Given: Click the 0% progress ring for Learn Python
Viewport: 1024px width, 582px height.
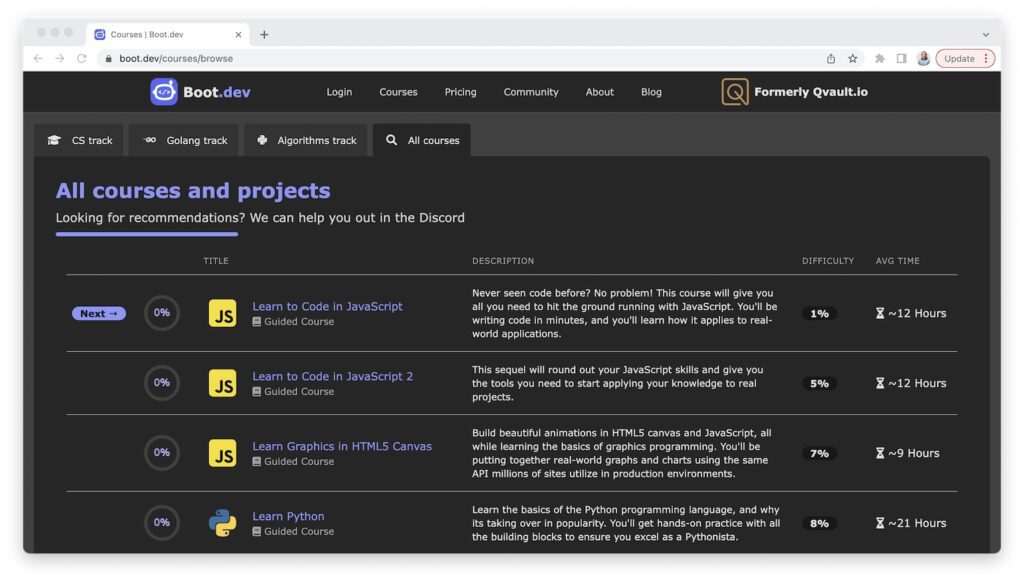Looking at the screenshot, I should click(x=161, y=523).
